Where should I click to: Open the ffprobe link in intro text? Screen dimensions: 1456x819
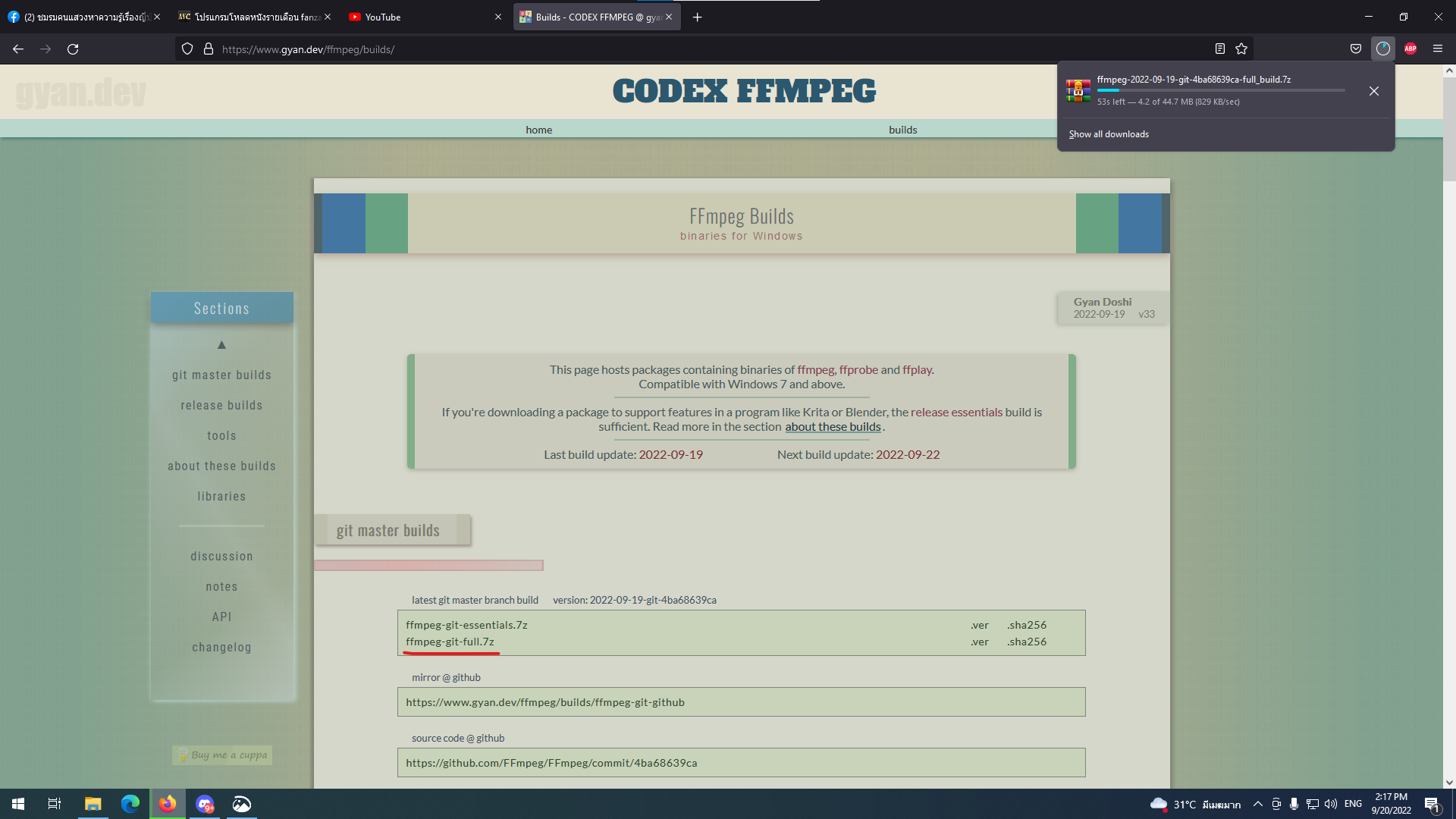[858, 369]
